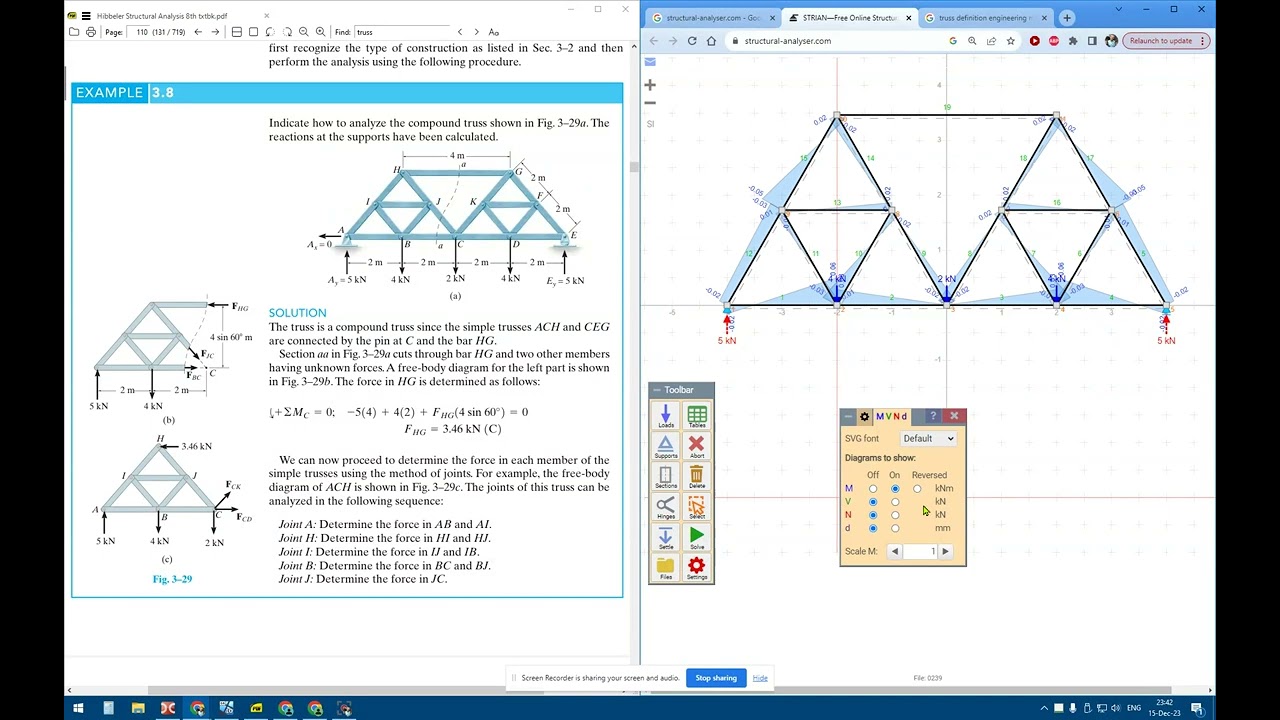Viewport: 1280px width, 720px height.
Task: Set V diagram to On
Action: tap(895, 502)
